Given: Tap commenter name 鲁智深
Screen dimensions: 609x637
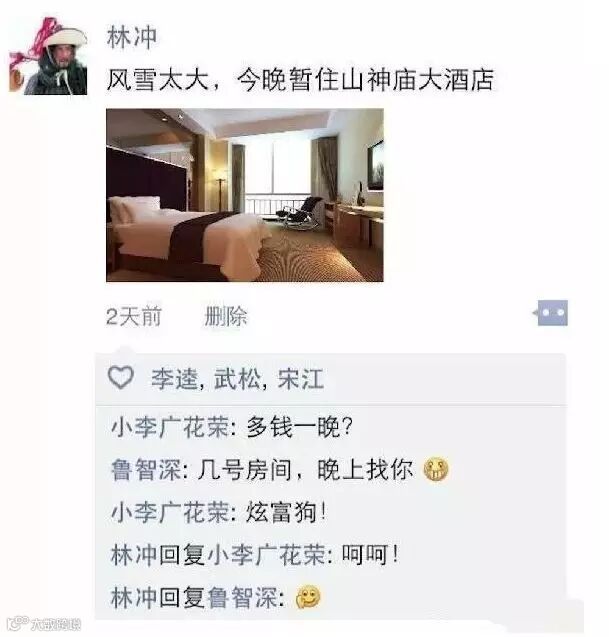Looking at the screenshot, I should point(146,470).
